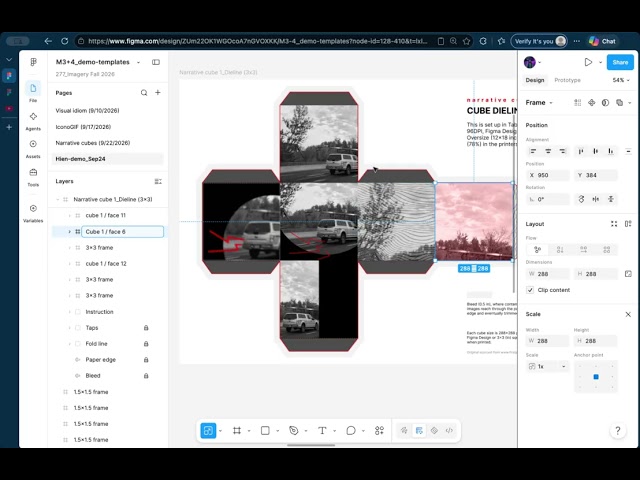The height and width of the screenshot is (480, 640).
Task: Select the Frame tool in bottom toolbar
Action: click(237, 430)
